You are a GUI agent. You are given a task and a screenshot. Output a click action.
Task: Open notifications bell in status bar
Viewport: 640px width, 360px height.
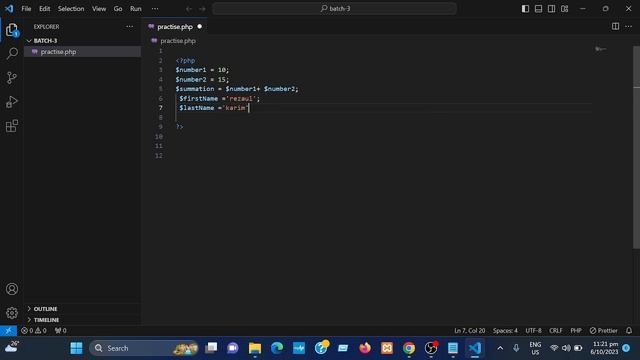629,331
